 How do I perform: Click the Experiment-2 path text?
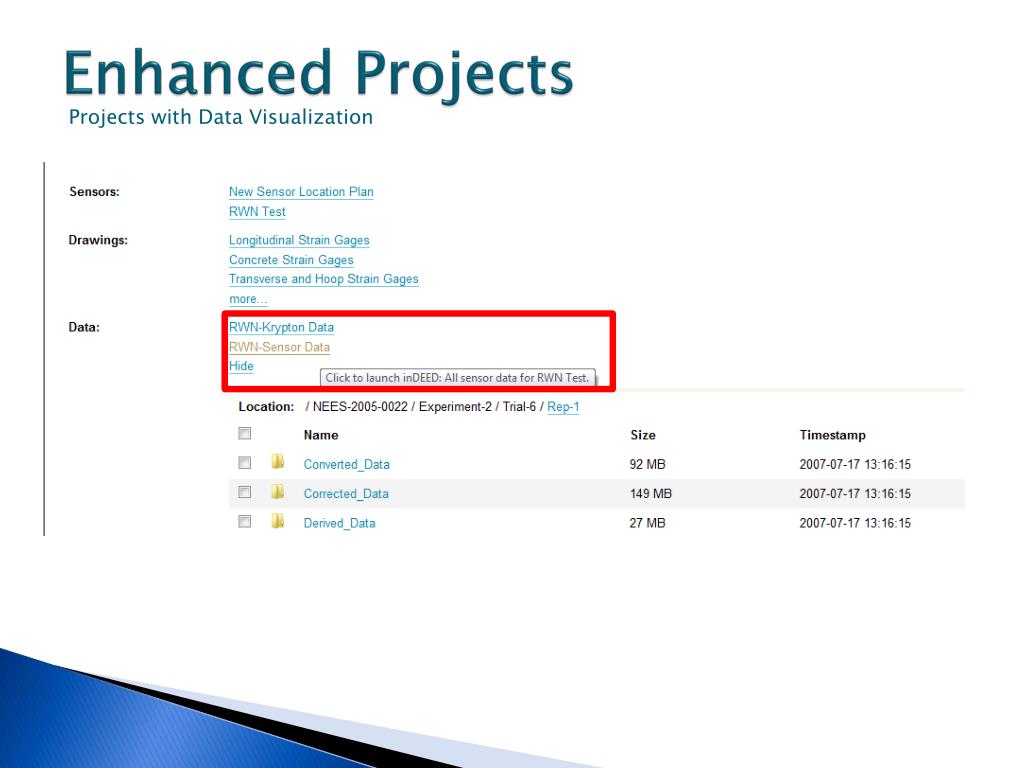(x=455, y=407)
